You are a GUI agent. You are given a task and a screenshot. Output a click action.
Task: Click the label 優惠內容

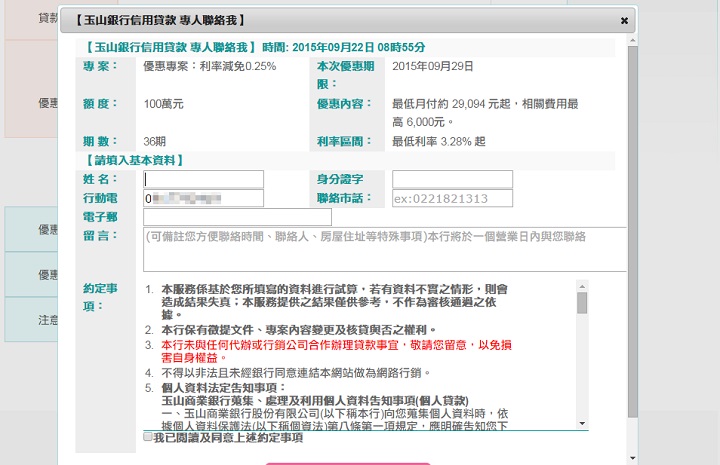click(x=344, y=104)
